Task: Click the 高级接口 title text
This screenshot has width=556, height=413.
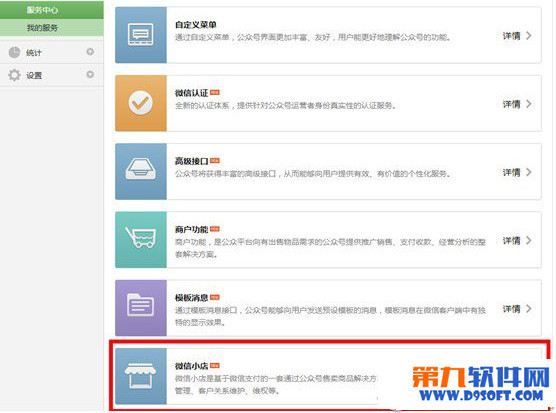Action: [x=191, y=161]
